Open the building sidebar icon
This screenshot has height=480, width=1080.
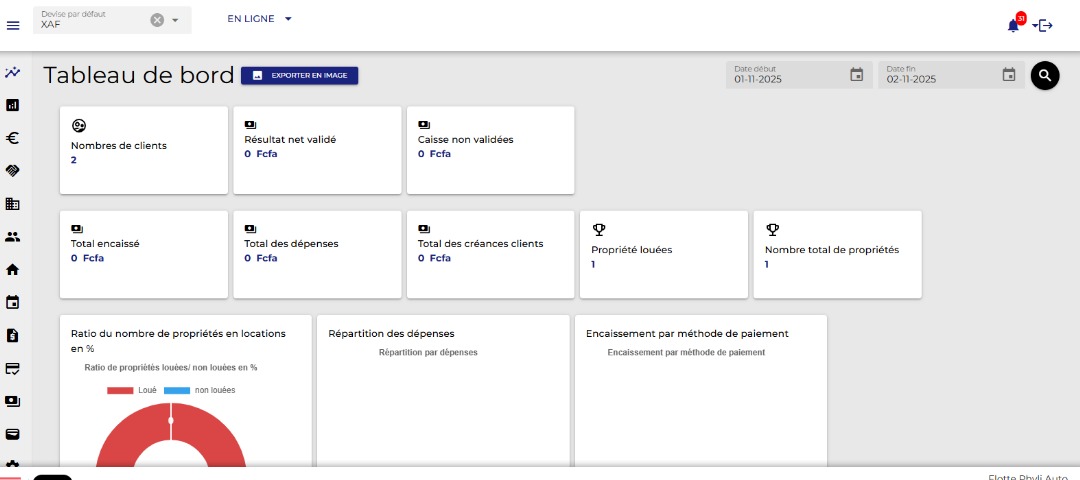point(12,204)
